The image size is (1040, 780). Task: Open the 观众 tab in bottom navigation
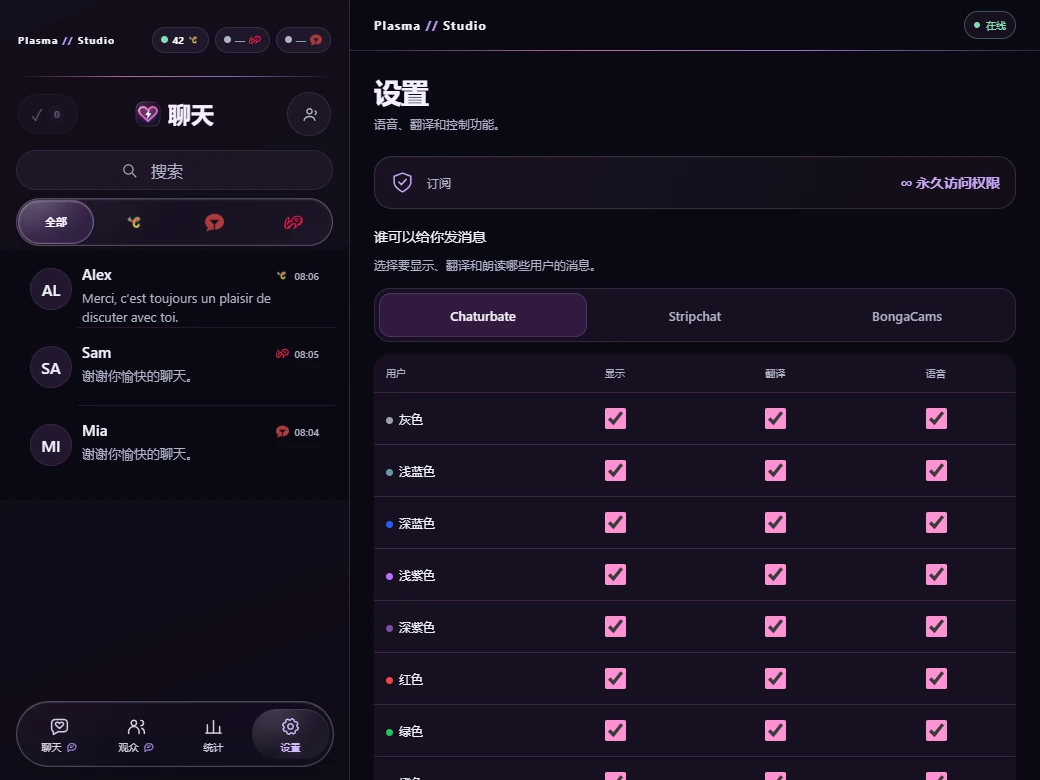136,734
